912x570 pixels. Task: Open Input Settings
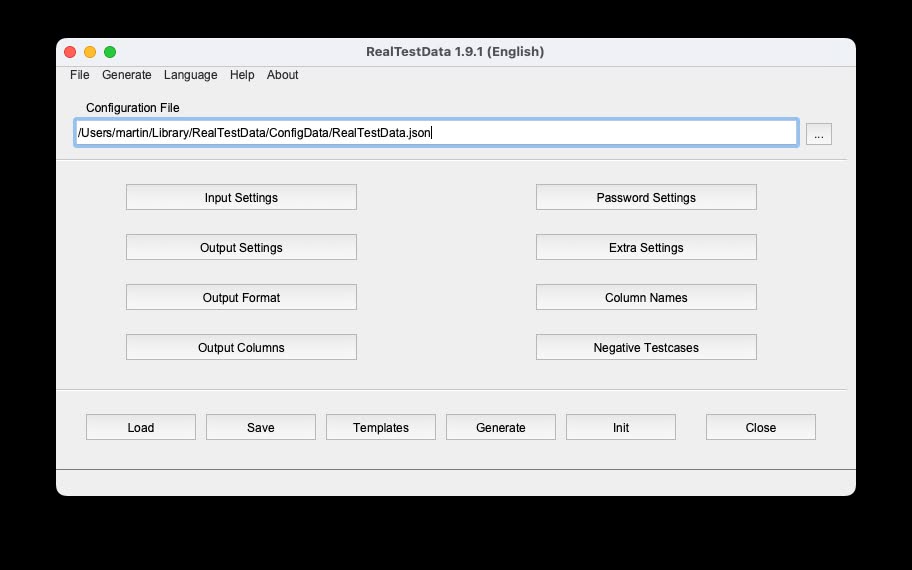241,198
